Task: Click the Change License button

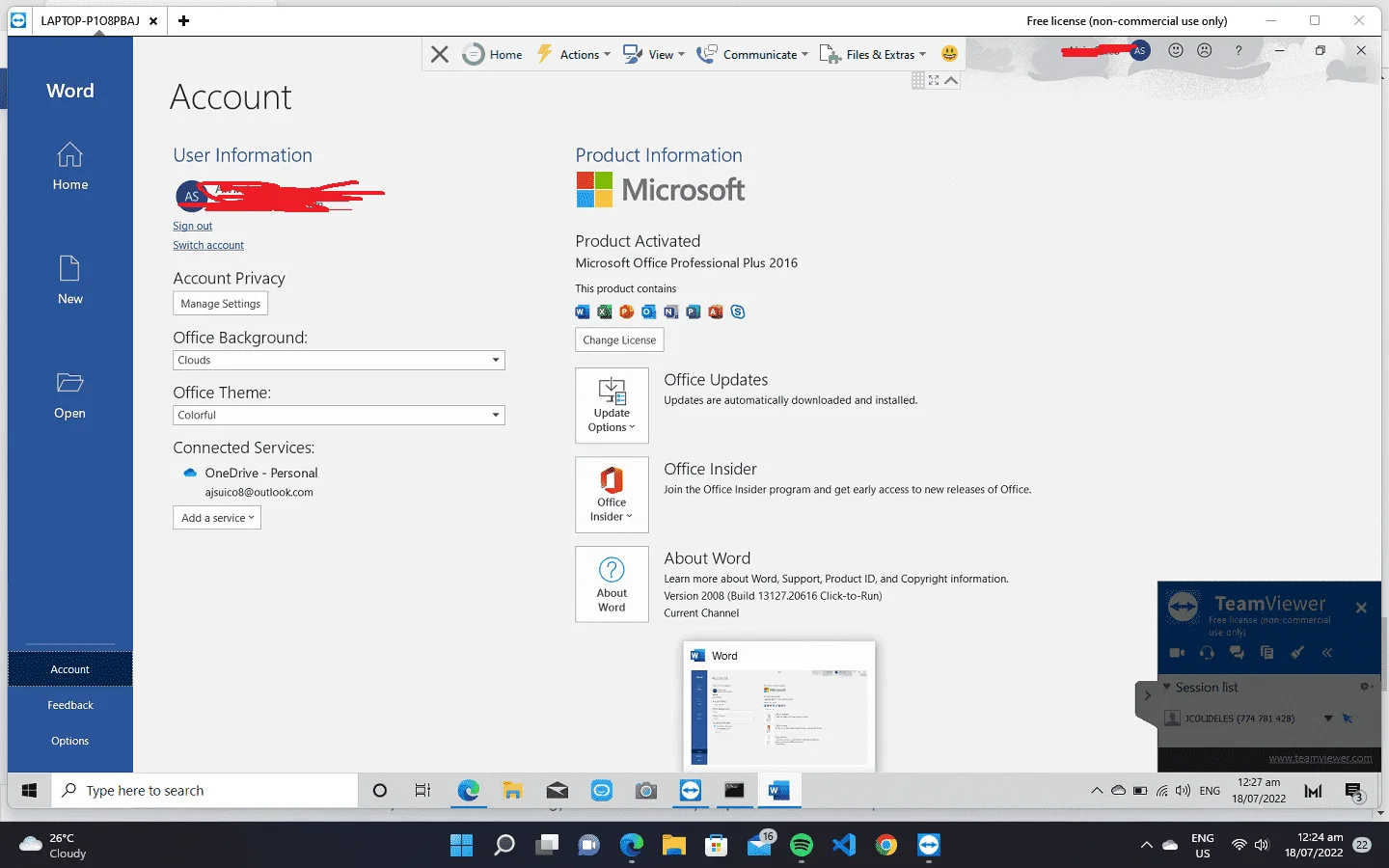Action: coord(619,340)
